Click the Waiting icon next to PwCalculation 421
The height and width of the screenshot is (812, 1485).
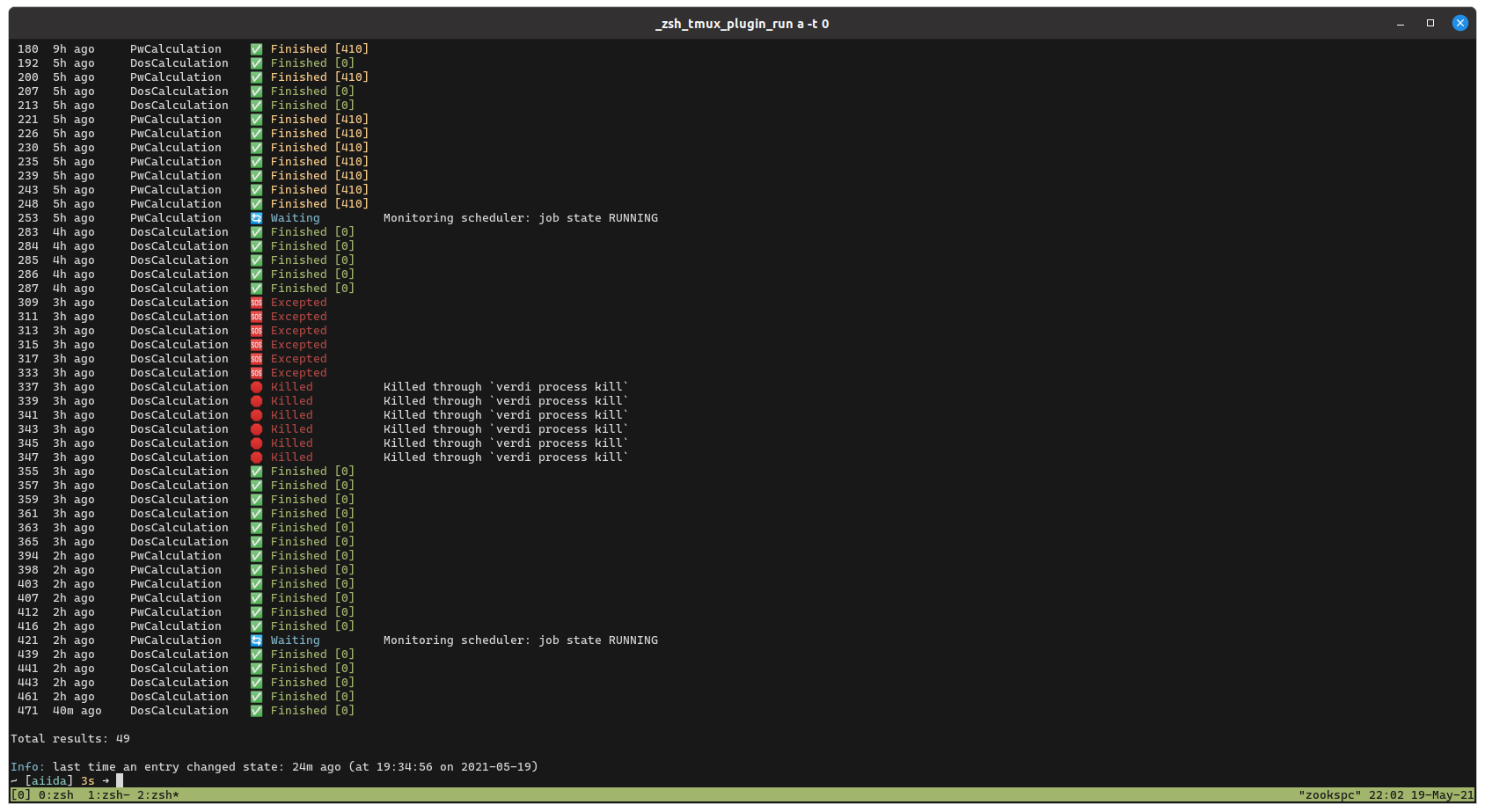pos(256,640)
